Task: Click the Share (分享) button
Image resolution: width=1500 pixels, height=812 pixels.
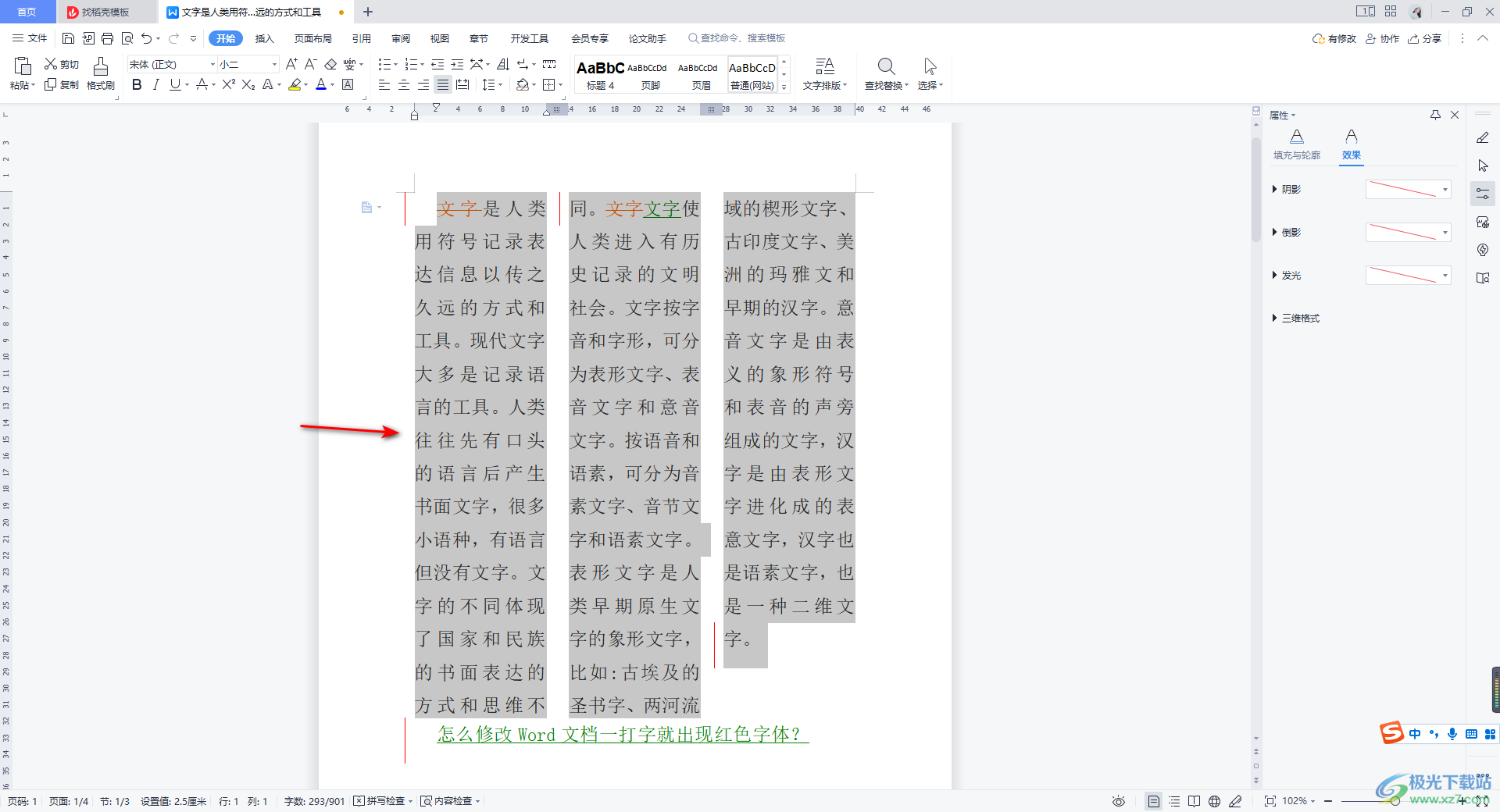Action: click(x=1424, y=38)
